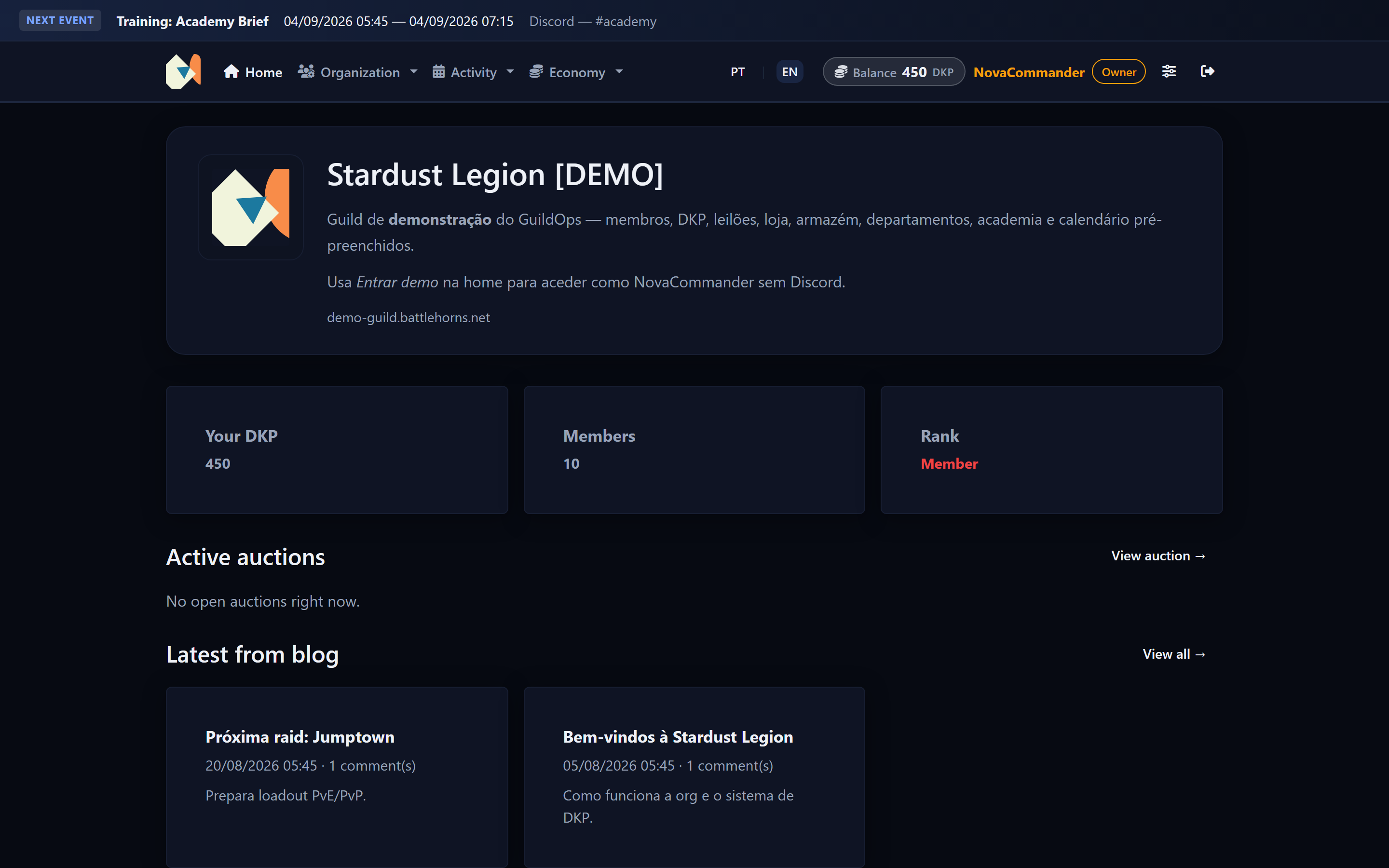Click the 20/08/2026 05:45 post date
The height and width of the screenshot is (868, 1389).
pos(261,765)
